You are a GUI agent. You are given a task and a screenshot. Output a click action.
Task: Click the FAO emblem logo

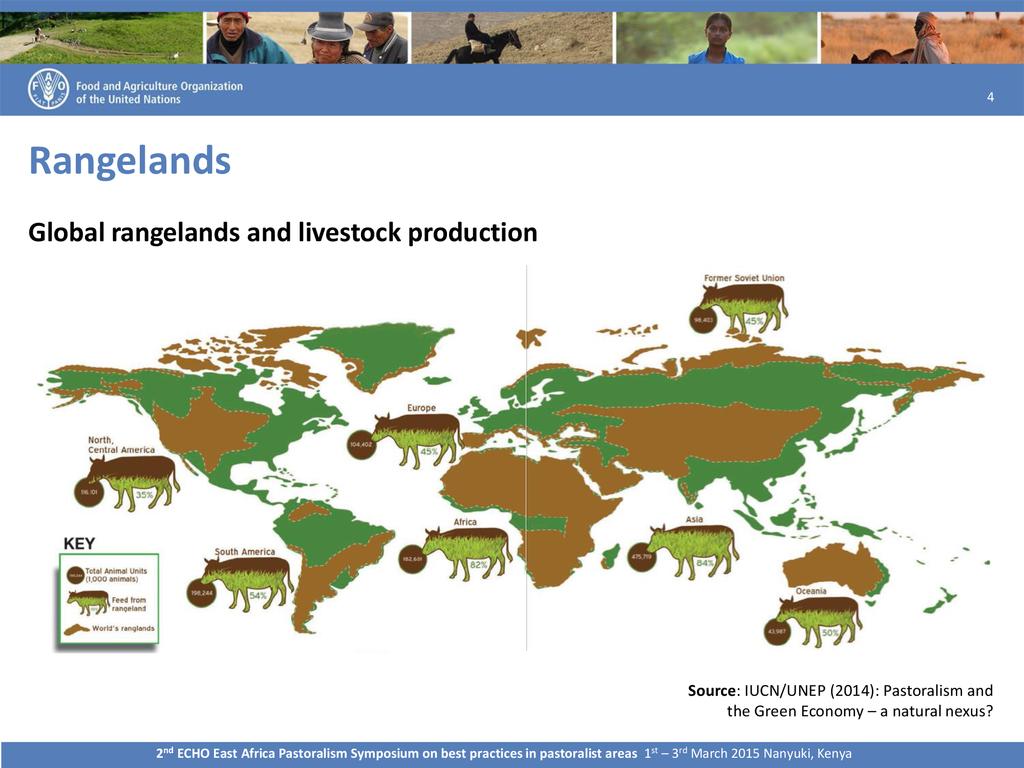(x=48, y=90)
